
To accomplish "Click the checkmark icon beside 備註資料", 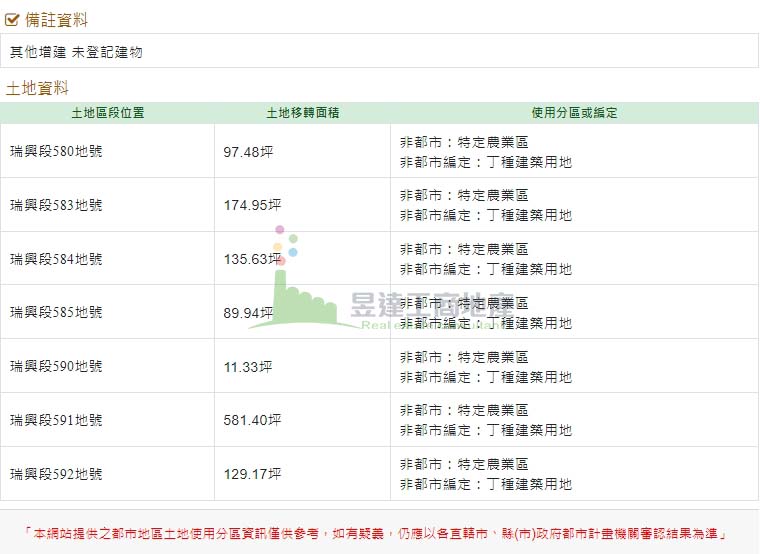I will click(x=13, y=19).
